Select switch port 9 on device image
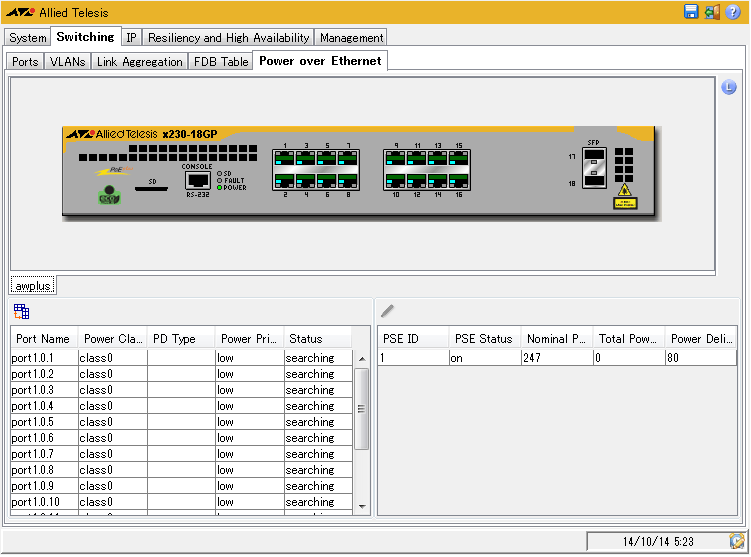 pyautogui.click(x=396, y=158)
